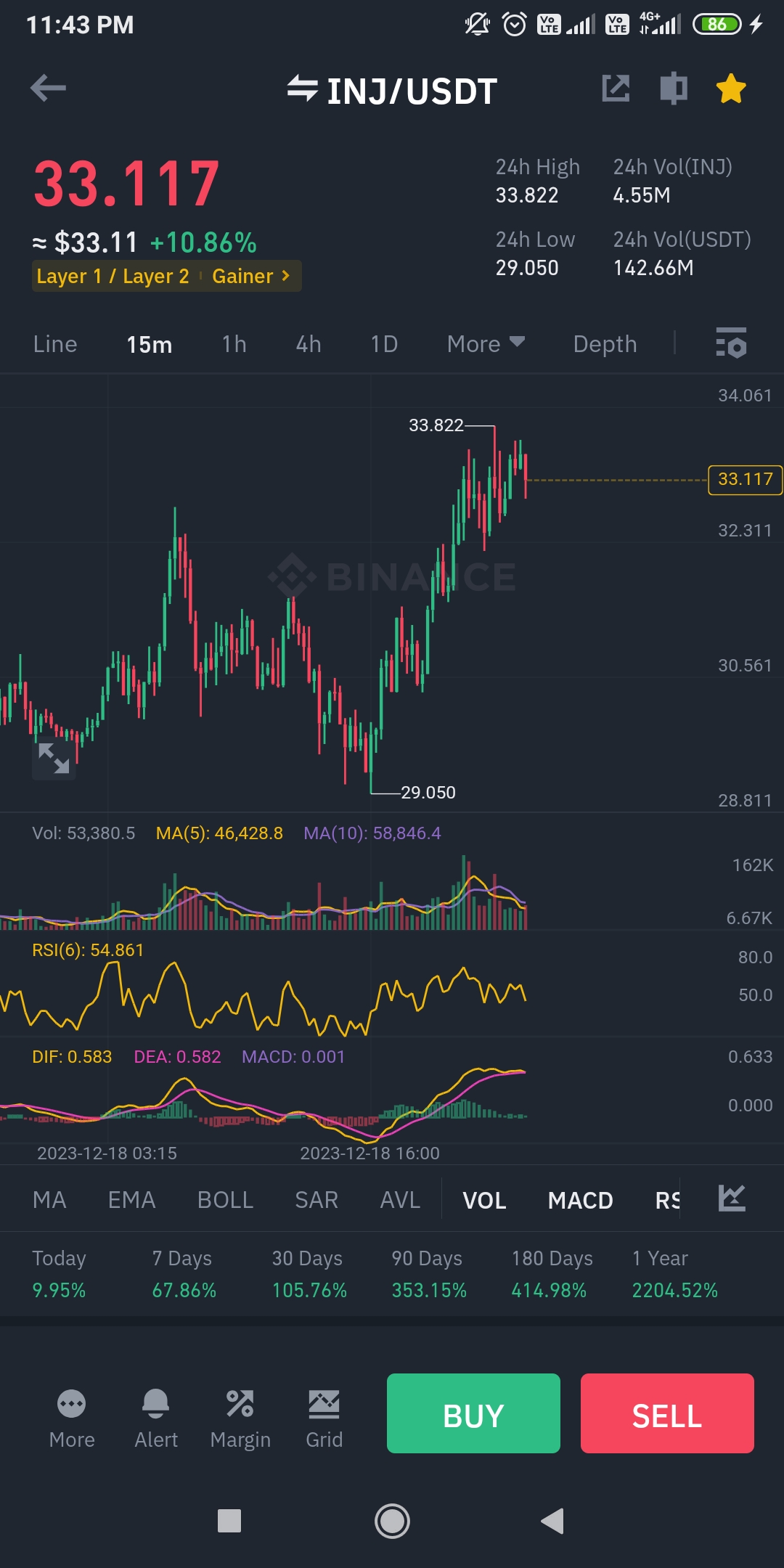Image resolution: width=784 pixels, height=1568 pixels.
Task: Tap the 90 Days 353.15% performance
Action: [x=429, y=1274]
